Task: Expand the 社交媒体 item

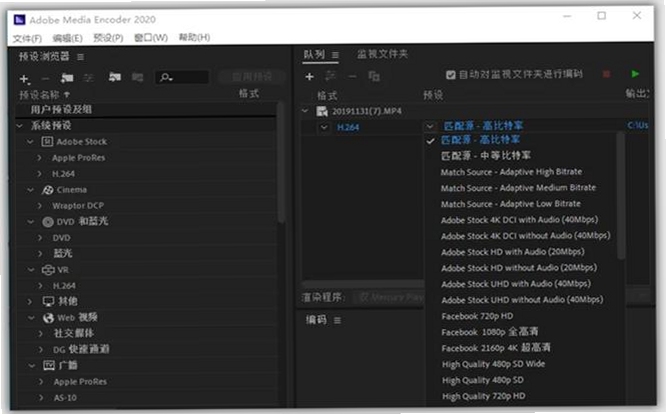Action: pyautogui.click(x=41, y=334)
